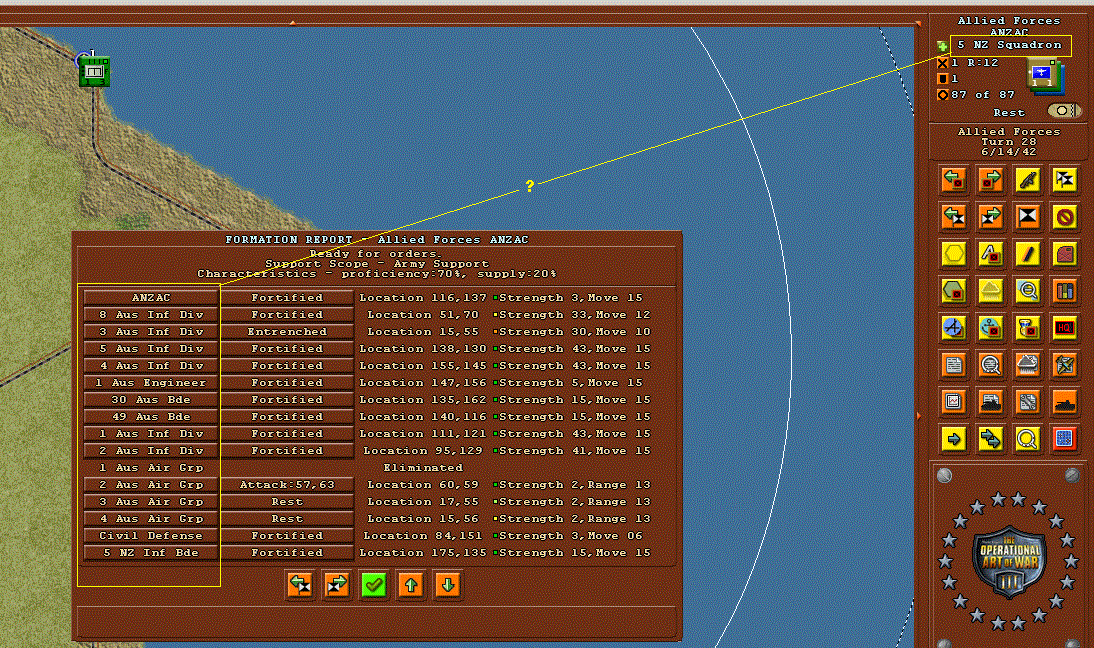Select 5 NZ Inf Bde unit
The height and width of the screenshot is (648, 1094).
point(151,552)
